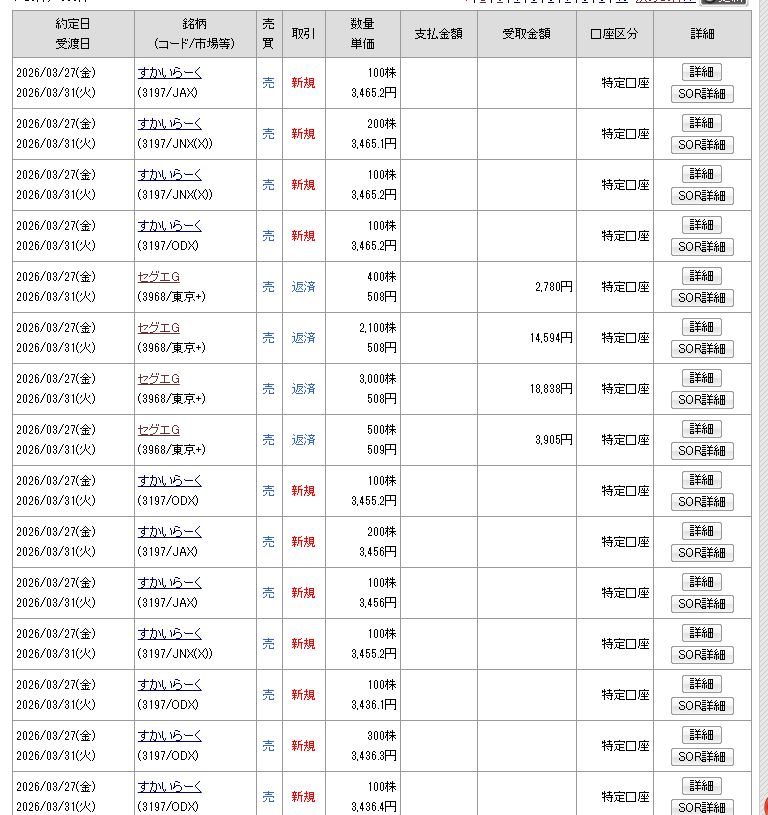Click the すかいらーく link priced 3,465.1円
Image resolution: width=768 pixels, height=815 pixels.
click(x=169, y=123)
